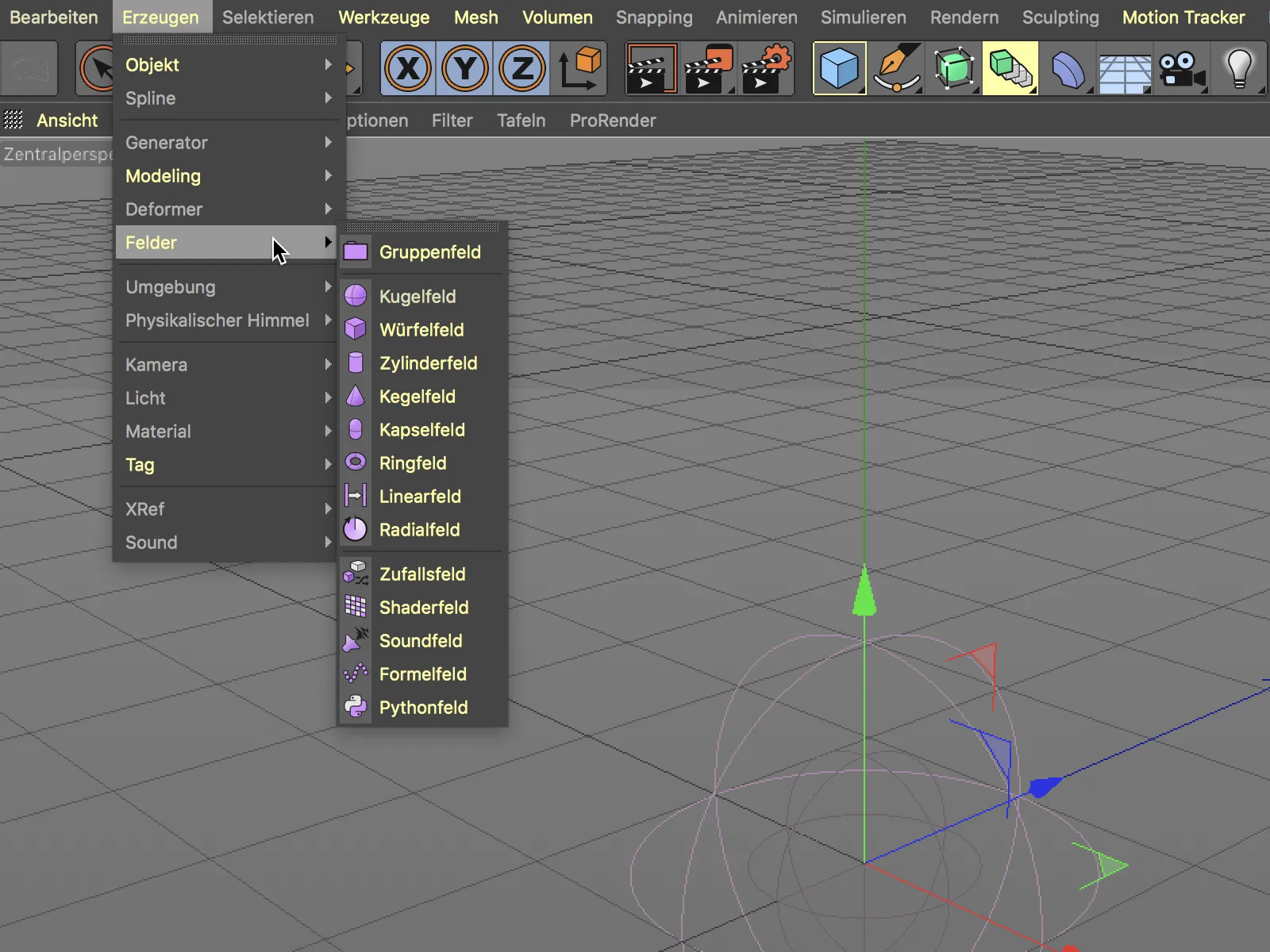Toggle the Z axis lock
The image size is (1270, 952).
click(522, 69)
